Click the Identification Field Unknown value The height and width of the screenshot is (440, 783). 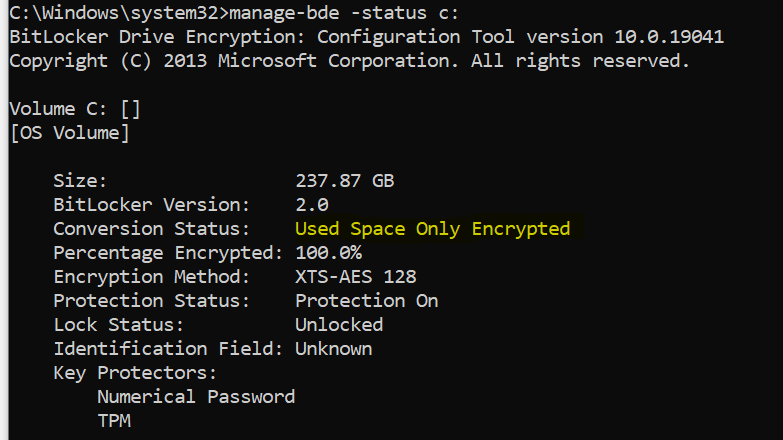pos(333,349)
